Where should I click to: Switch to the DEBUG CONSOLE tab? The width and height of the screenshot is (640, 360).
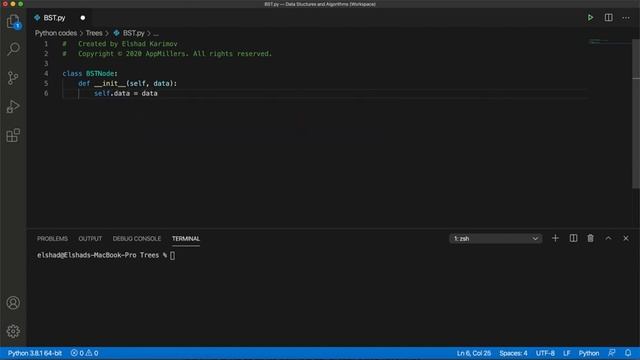(x=137, y=238)
